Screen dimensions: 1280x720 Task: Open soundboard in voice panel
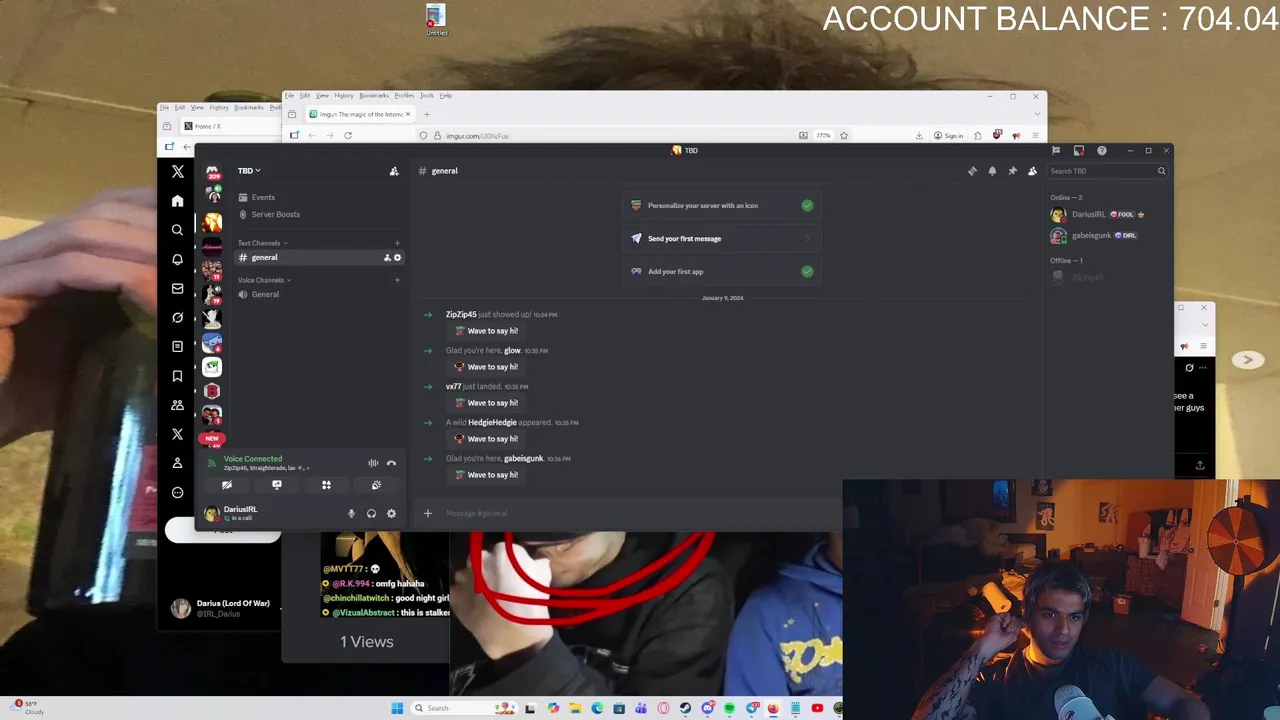click(x=376, y=485)
